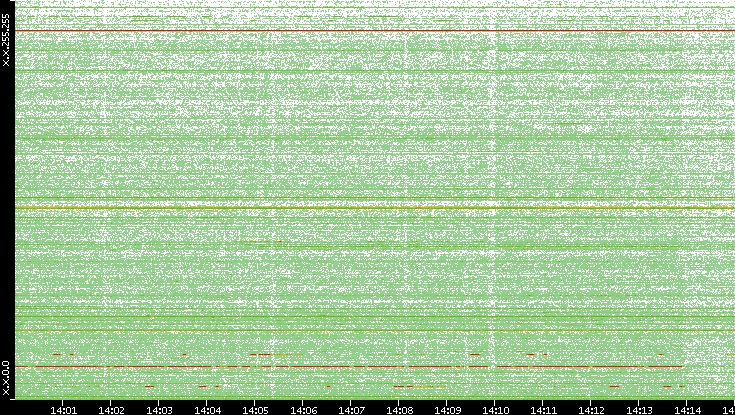Click the x.x.255.255 vertical axis label
Image resolution: width=735 pixels, height=415 pixels.
coord(6,40)
